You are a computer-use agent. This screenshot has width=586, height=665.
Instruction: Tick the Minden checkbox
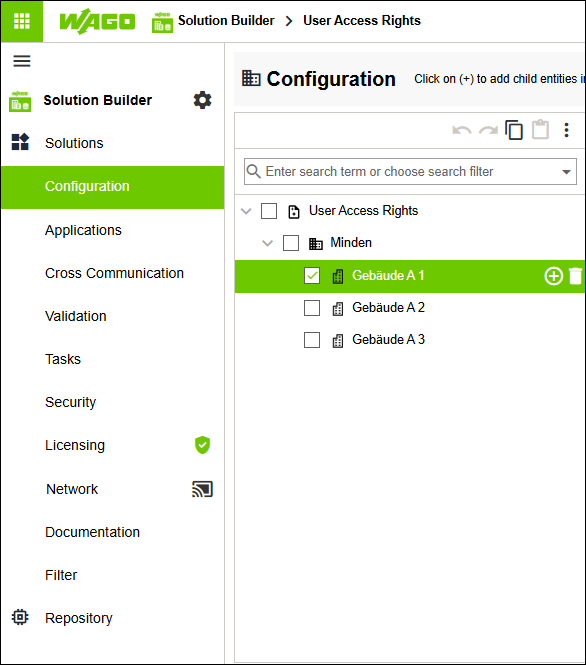click(290, 243)
